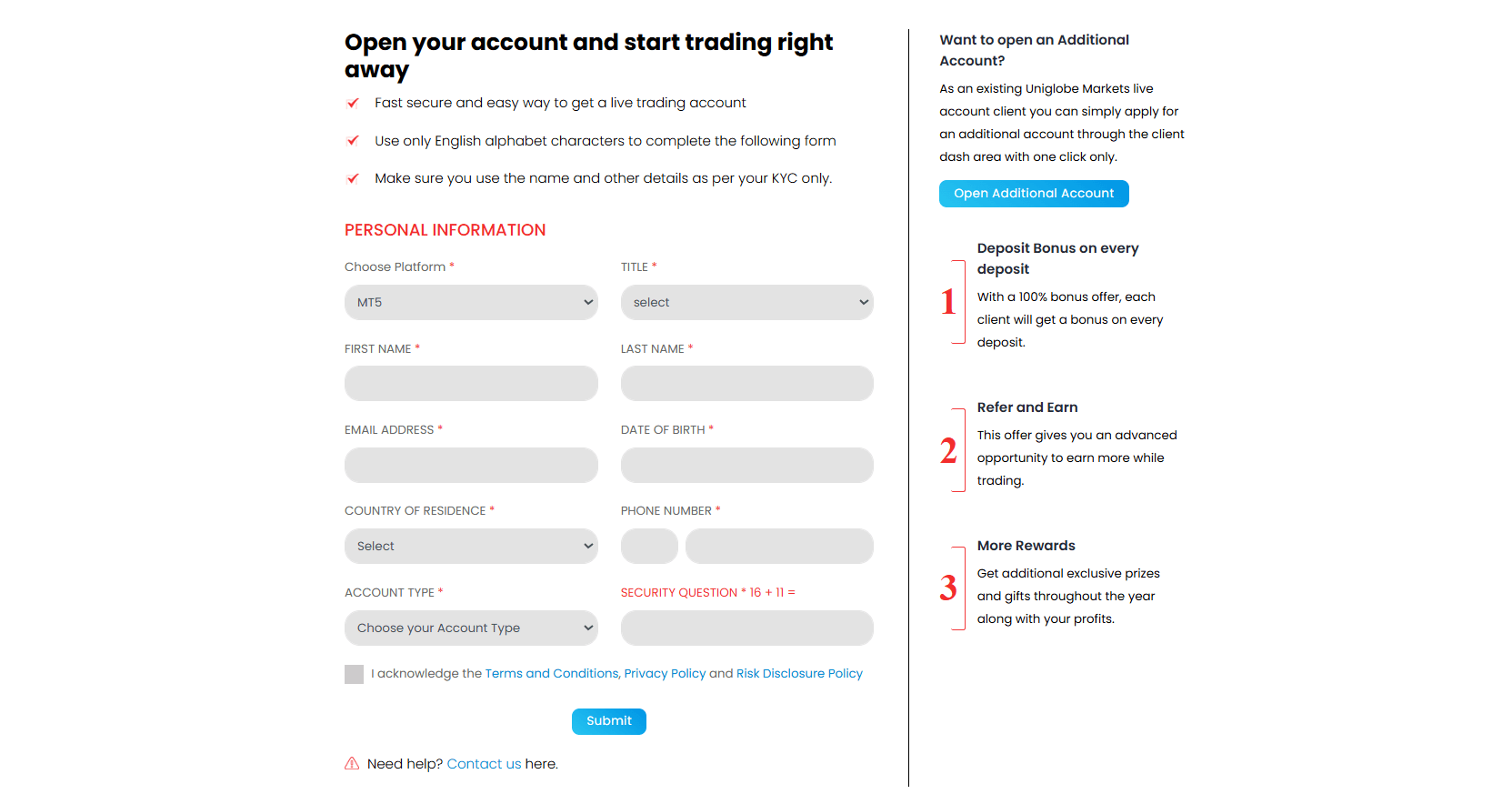
Task: Tick the acknowledge terms checkbox
Action: click(354, 674)
